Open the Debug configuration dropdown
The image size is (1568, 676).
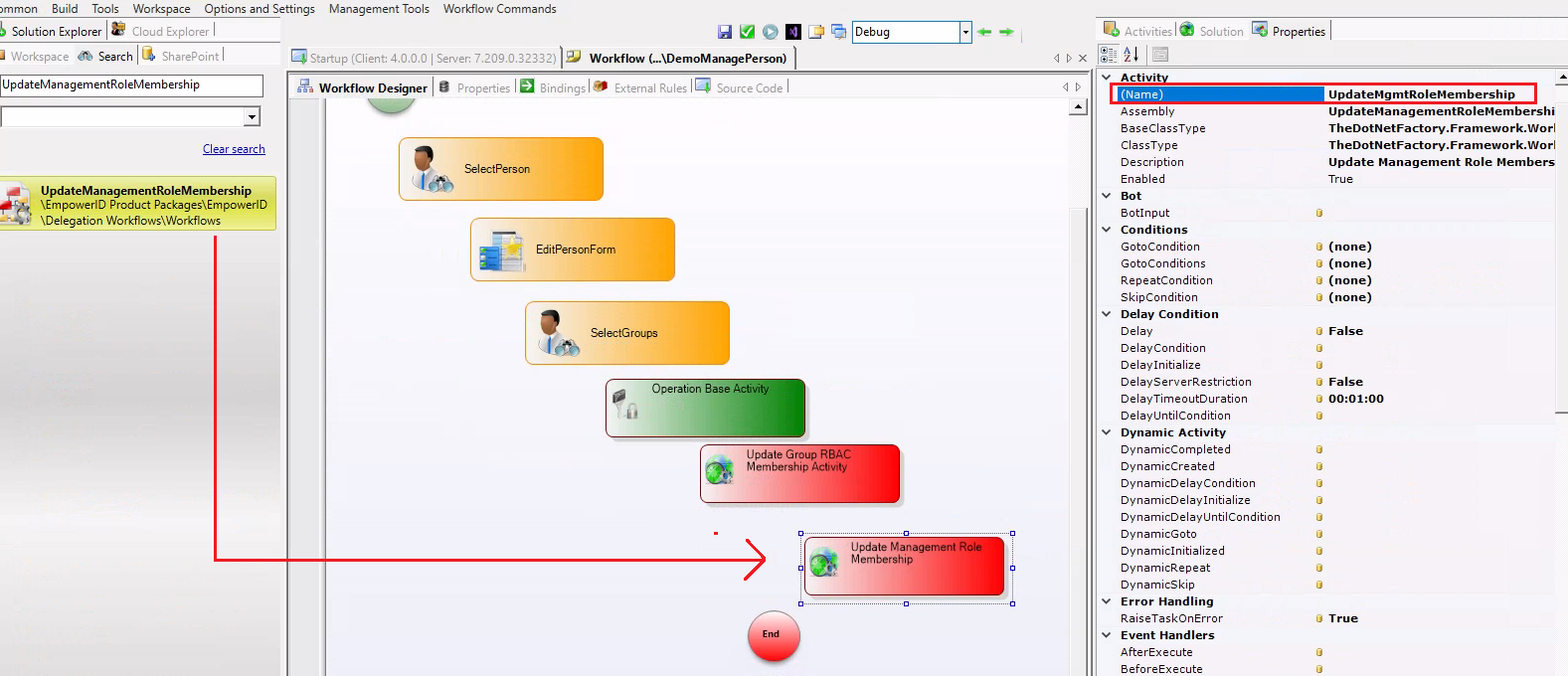[x=964, y=32]
